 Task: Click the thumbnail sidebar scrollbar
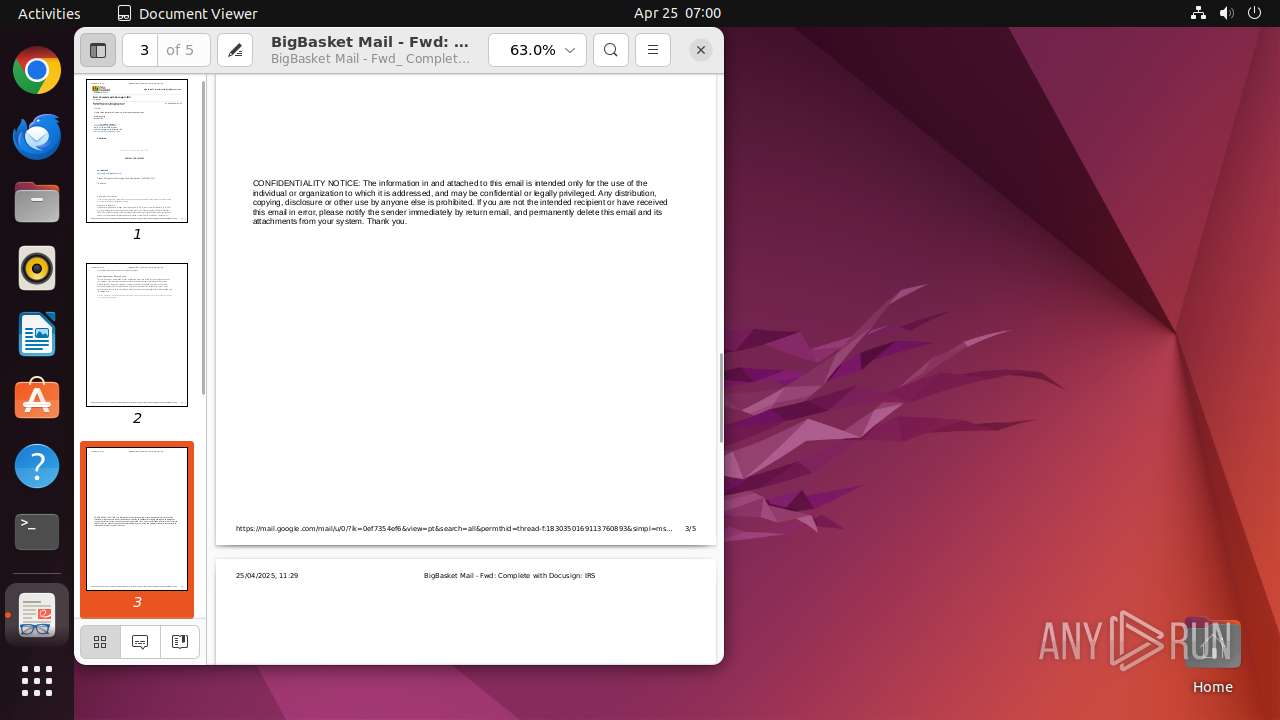tap(204, 237)
